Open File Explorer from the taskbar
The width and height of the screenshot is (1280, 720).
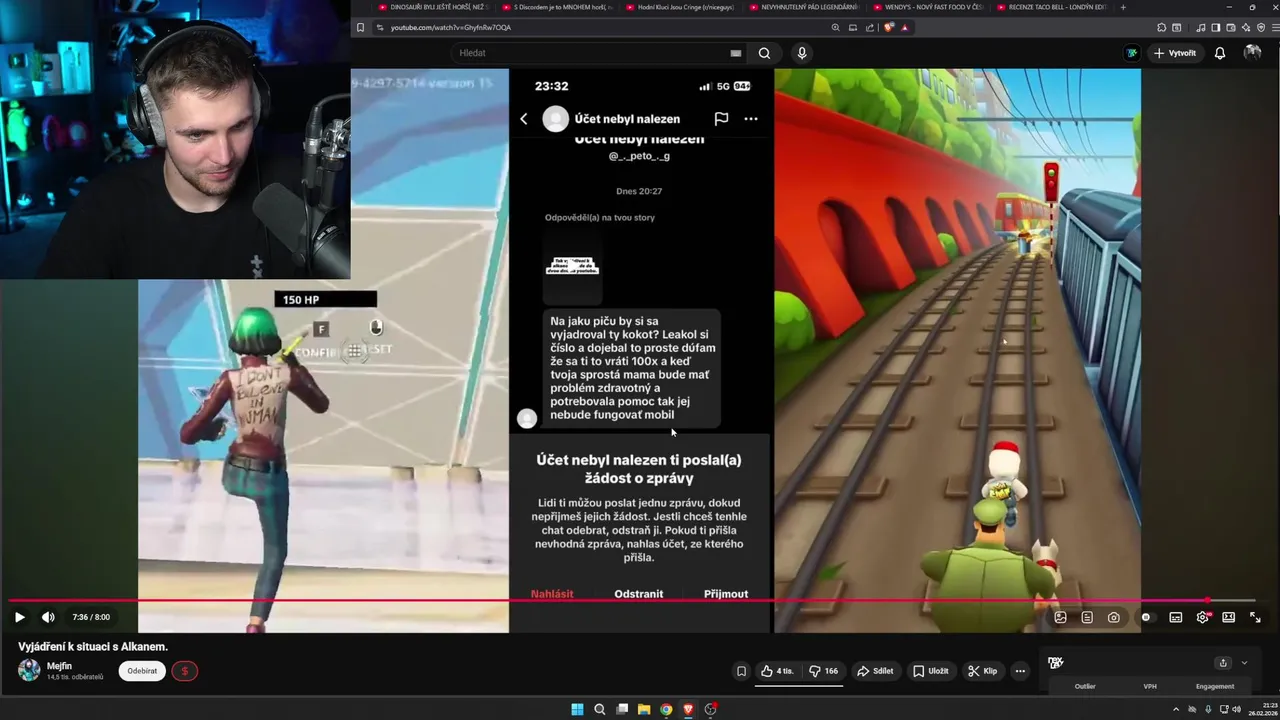tap(644, 709)
